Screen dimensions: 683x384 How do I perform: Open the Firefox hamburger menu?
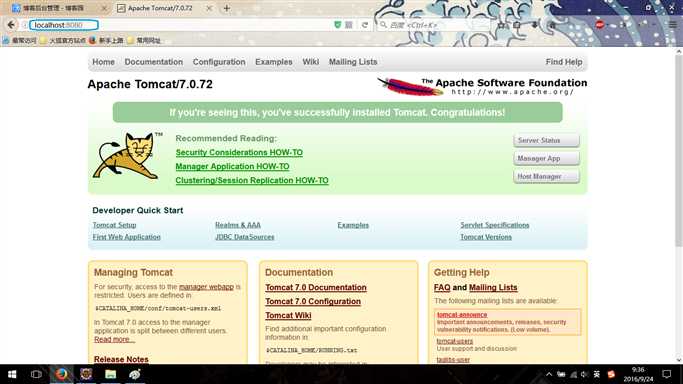(673, 25)
